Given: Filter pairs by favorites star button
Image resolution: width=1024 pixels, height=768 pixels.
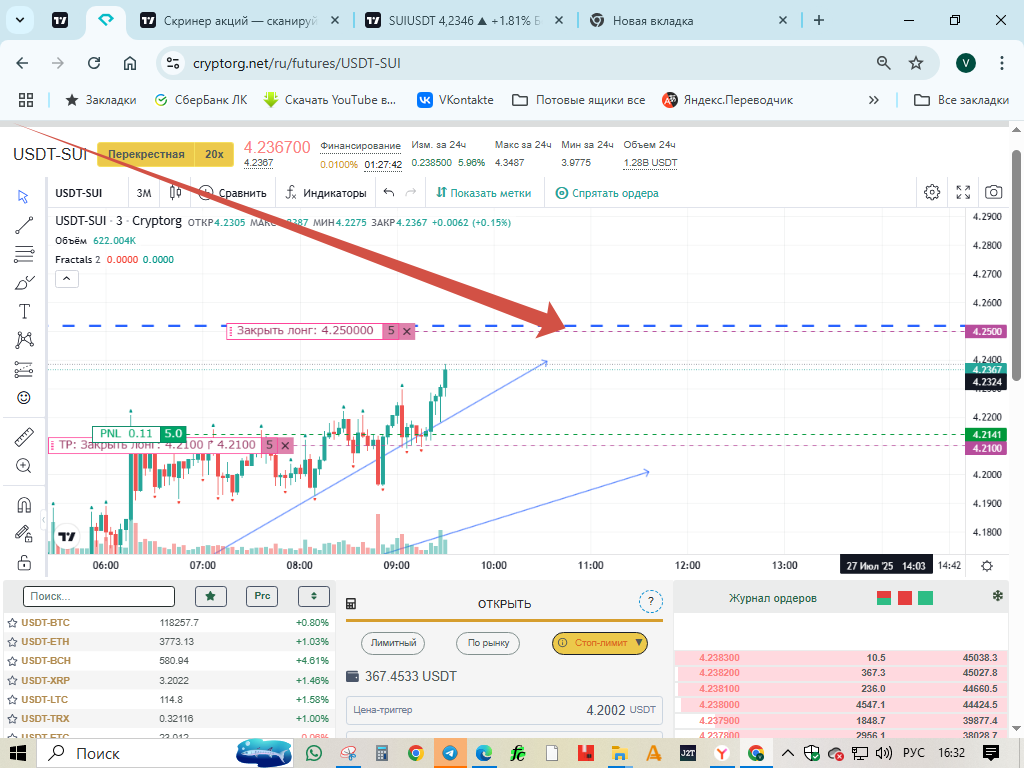Looking at the screenshot, I should click(210, 596).
